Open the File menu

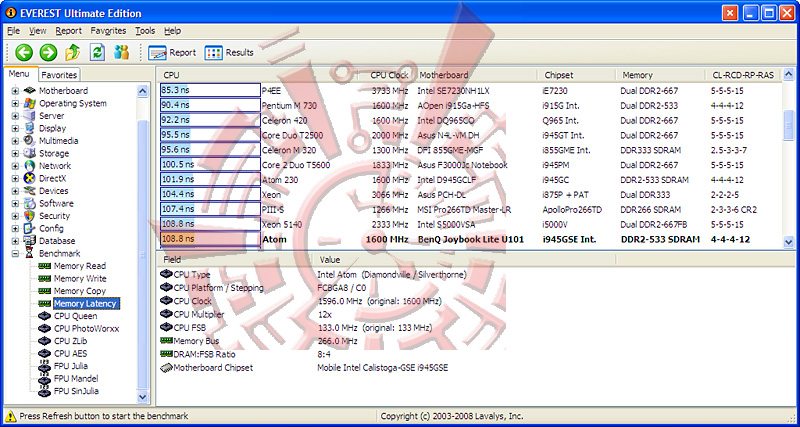click(14, 31)
